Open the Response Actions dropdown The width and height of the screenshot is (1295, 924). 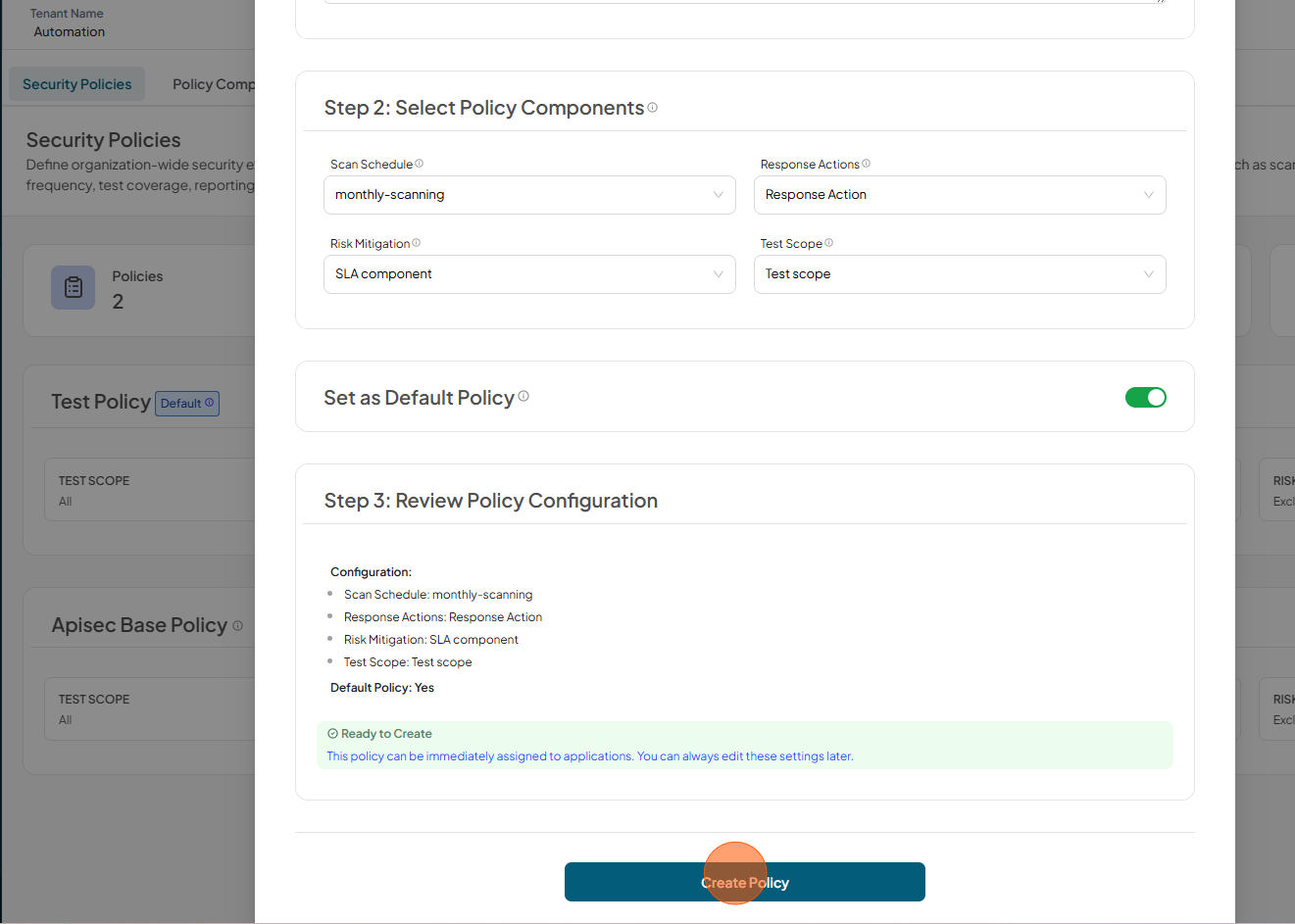[x=960, y=195]
